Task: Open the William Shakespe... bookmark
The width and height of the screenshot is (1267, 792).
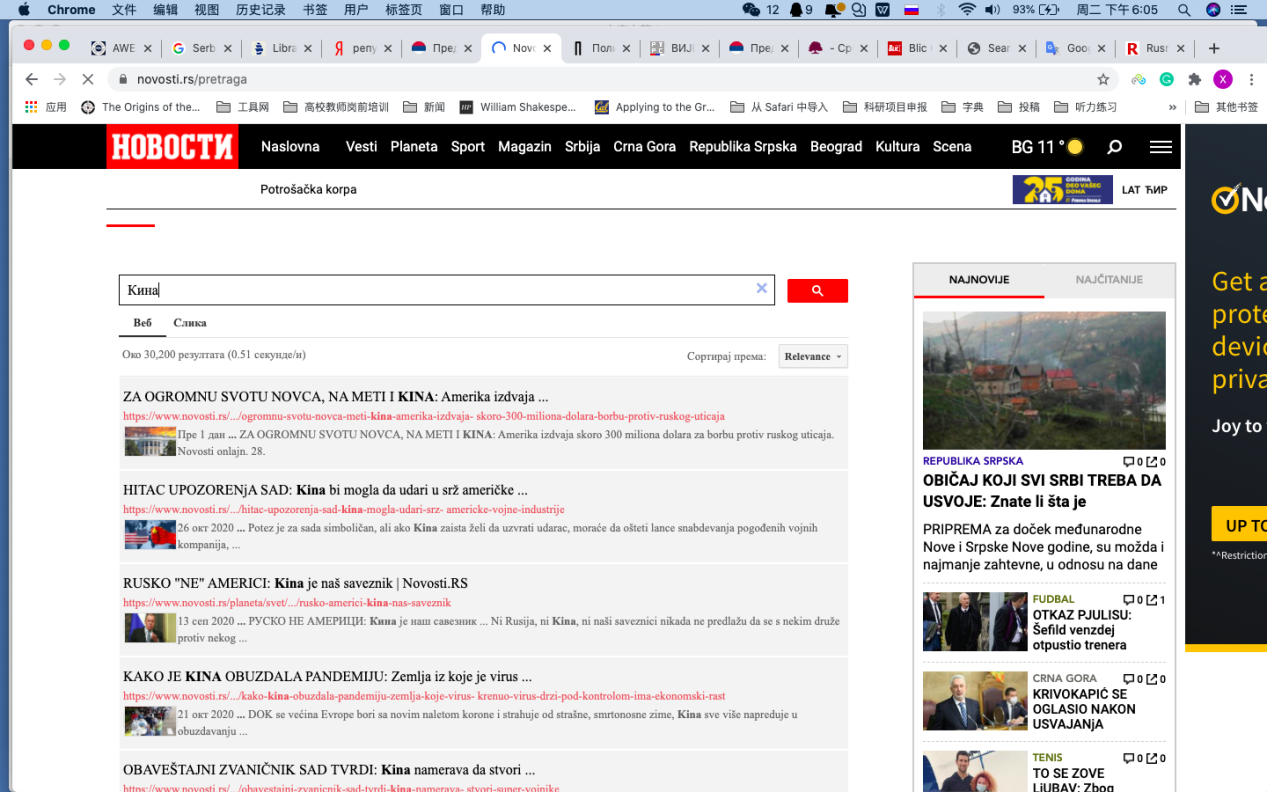Action: coord(518,107)
